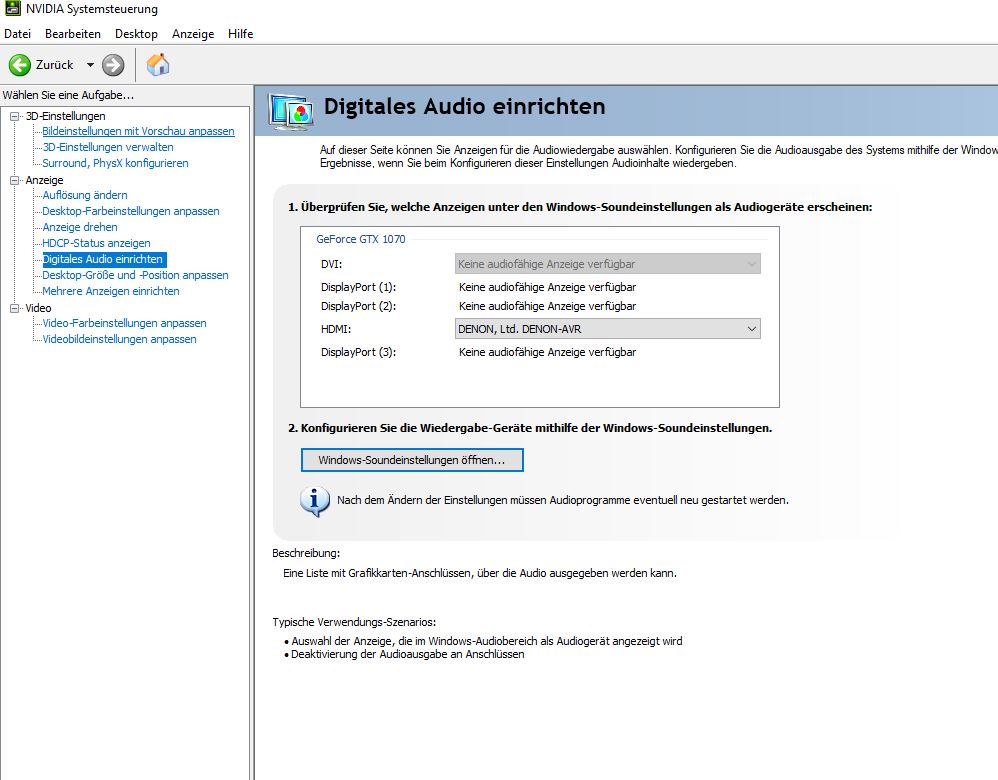Click the NVIDIA title bar icon
The width and height of the screenshot is (998, 780).
[x=12, y=8]
